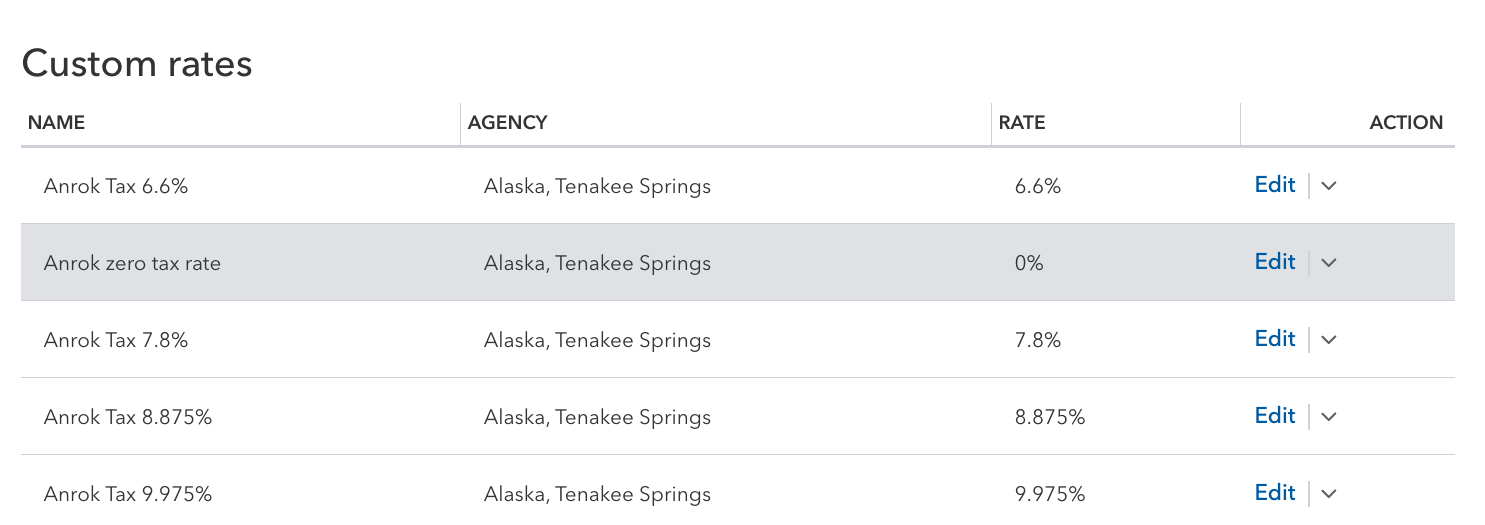Click the 0% rate value cell

click(1029, 264)
